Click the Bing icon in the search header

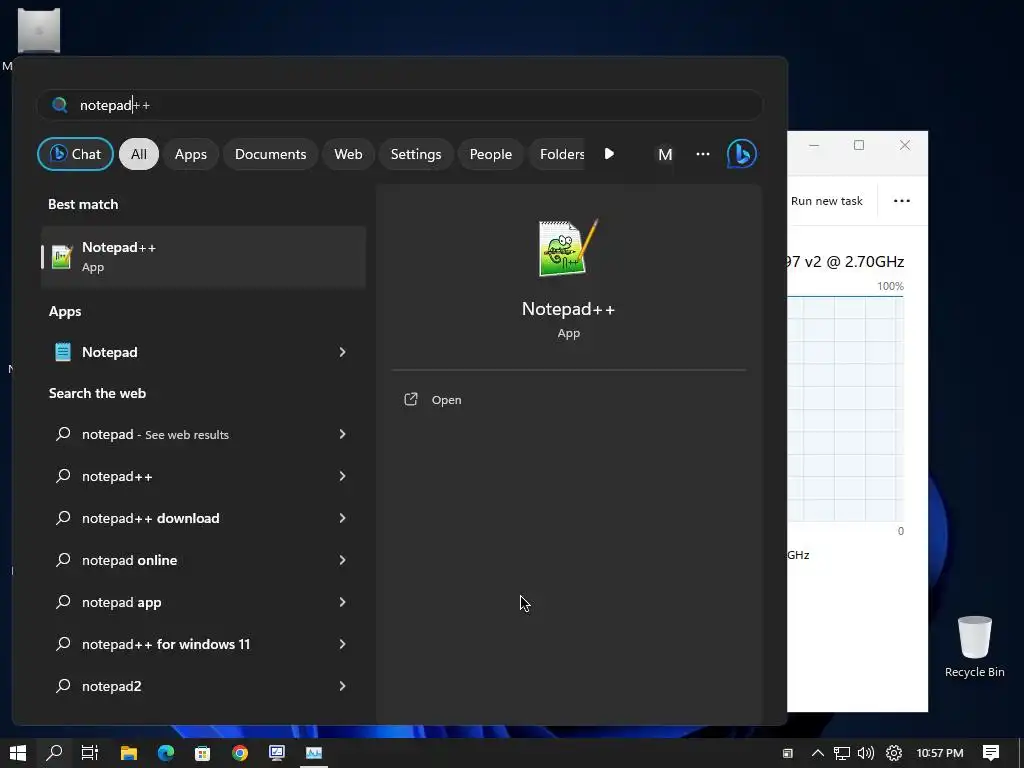[741, 154]
